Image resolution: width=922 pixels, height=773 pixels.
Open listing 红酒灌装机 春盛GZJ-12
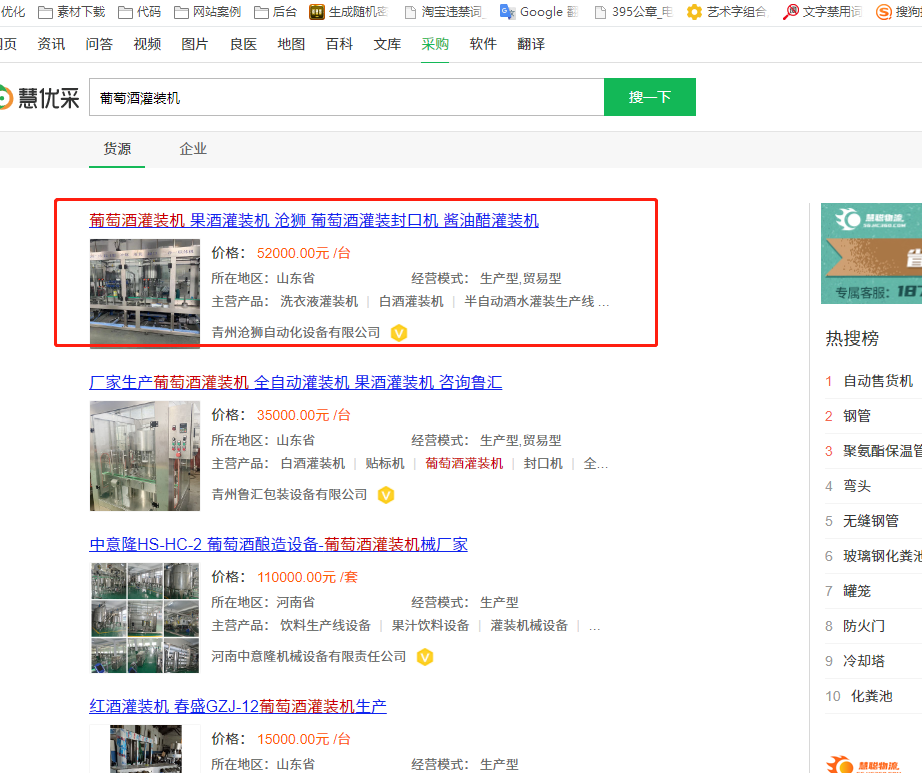pos(238,706)
